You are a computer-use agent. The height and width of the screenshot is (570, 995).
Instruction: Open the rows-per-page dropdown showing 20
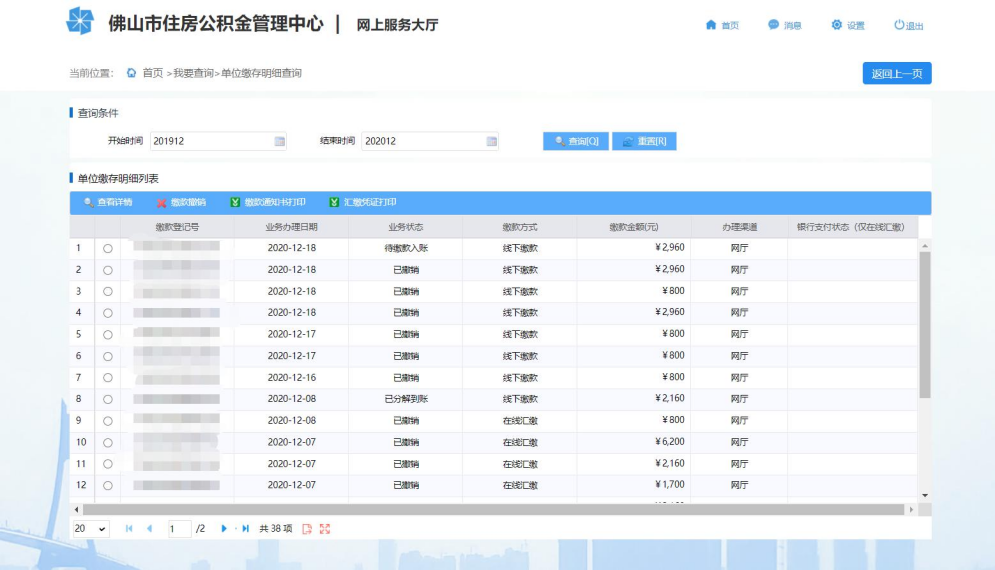(x=91, y=528)
